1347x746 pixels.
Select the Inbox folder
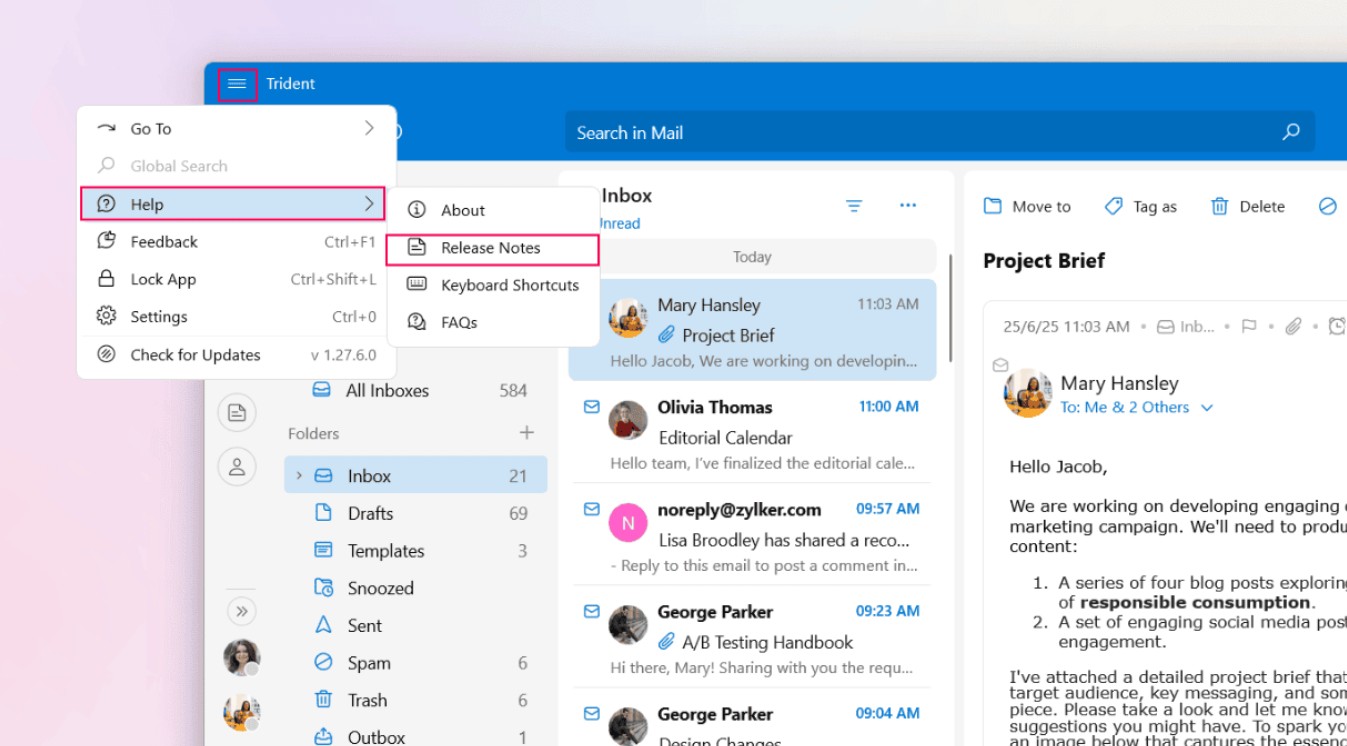click(x=416, y=476)
